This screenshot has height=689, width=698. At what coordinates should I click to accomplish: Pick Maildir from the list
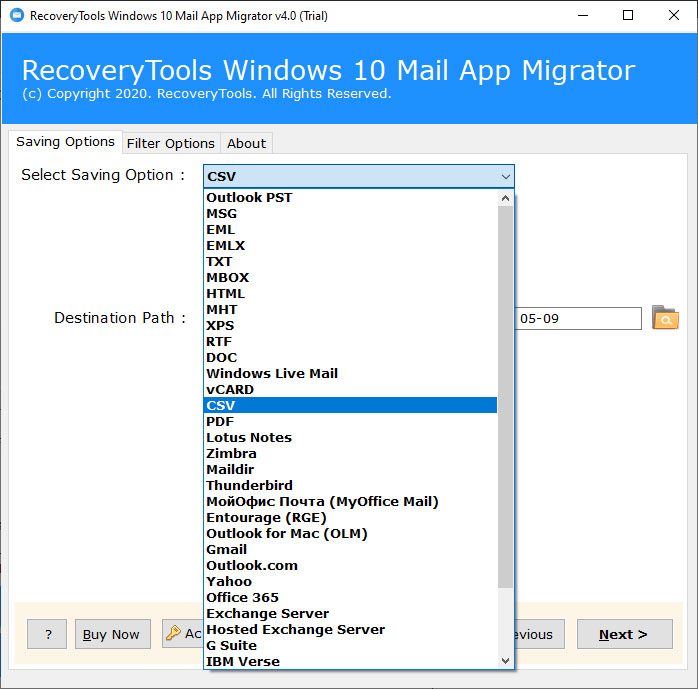[x=350, y=469]
